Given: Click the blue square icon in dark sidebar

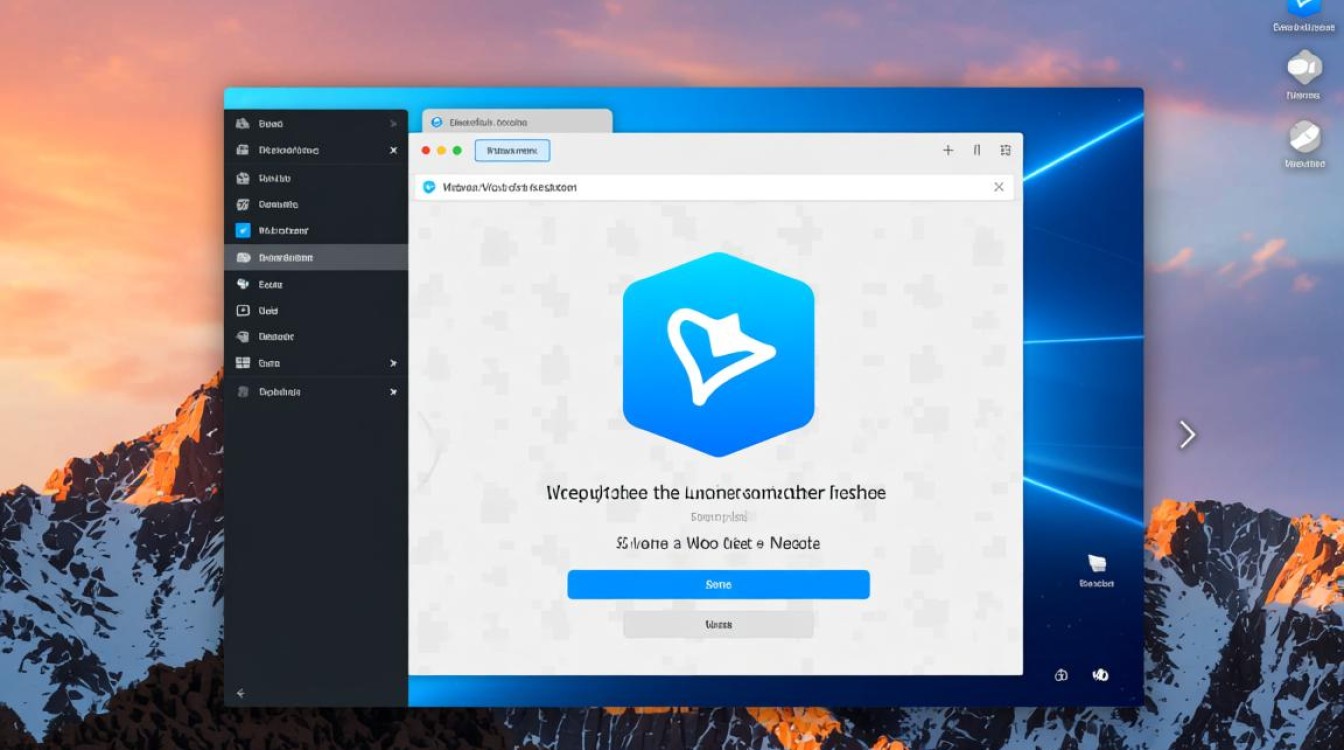Looking at the screenshot, I should [x=243, y=230].
